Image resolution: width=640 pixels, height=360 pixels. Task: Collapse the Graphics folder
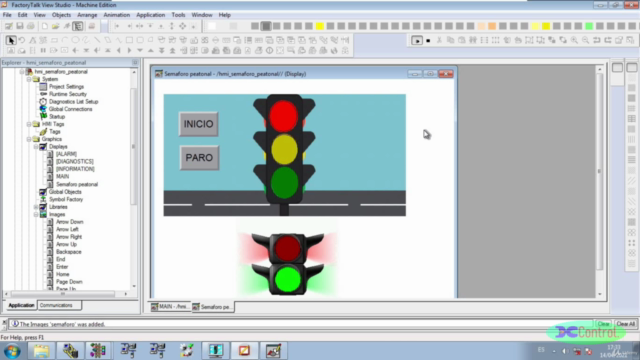[x=29, y=139]
